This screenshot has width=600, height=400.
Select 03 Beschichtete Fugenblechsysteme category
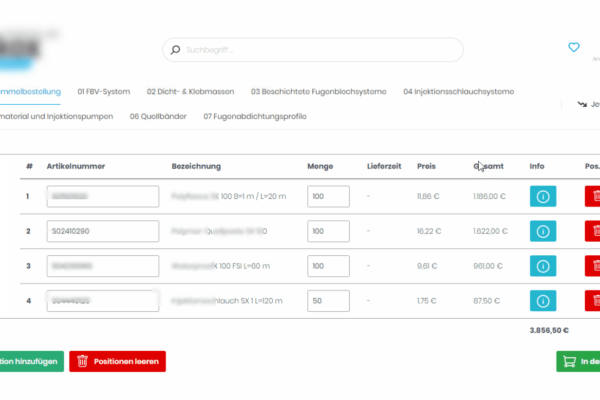[320, 92]
